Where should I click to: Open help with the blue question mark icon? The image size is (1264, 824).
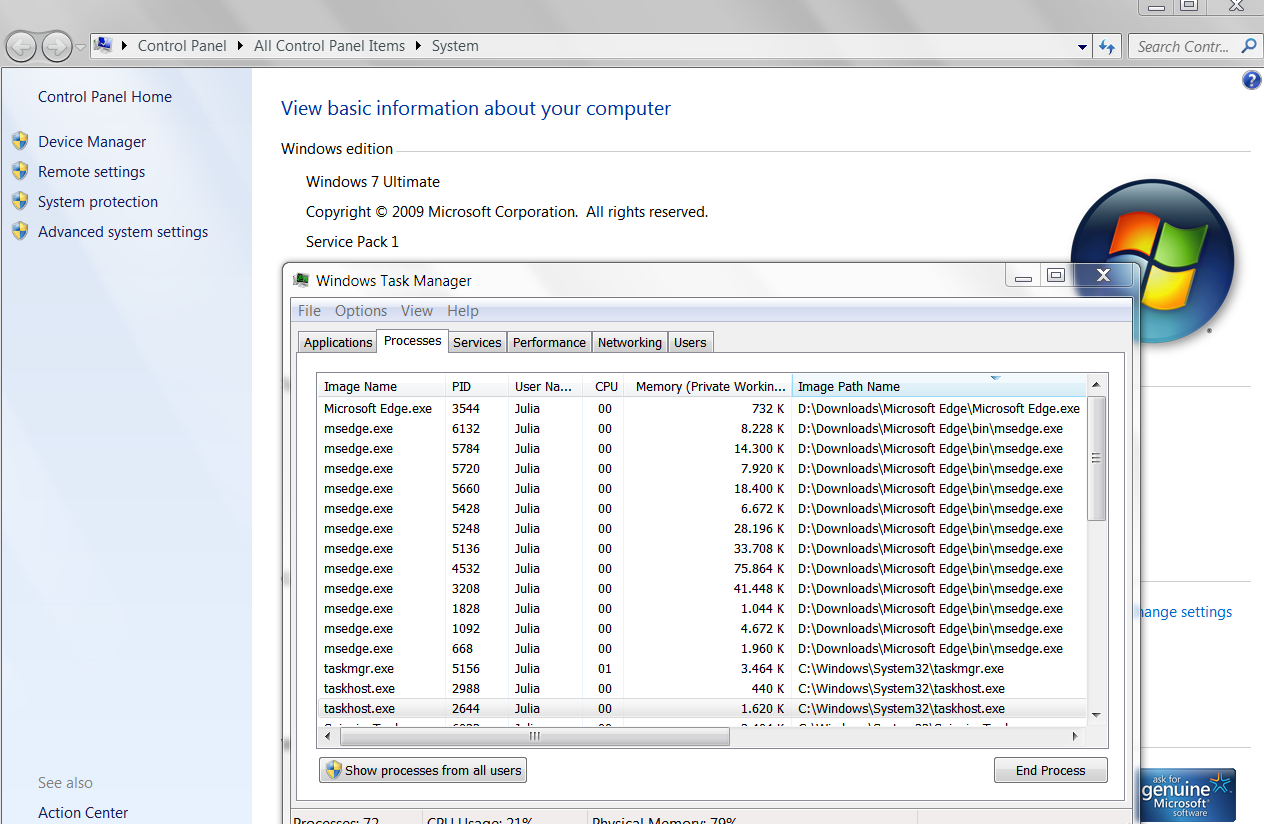coord(1251,80)
